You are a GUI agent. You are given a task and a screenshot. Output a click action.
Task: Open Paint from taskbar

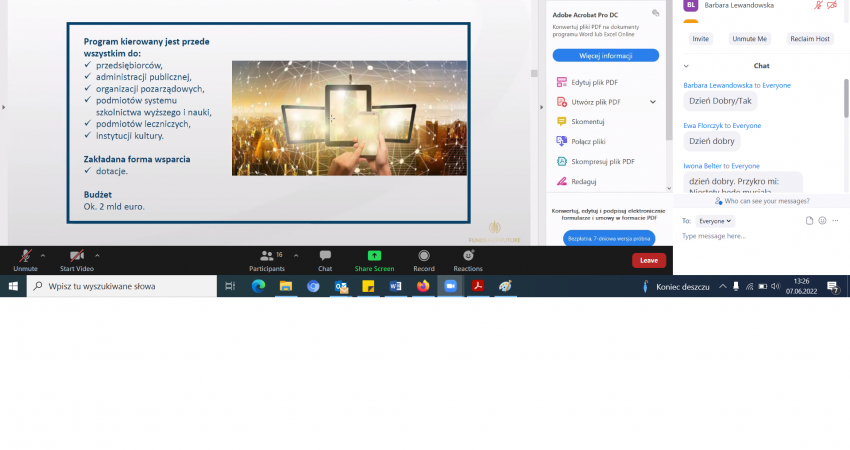click(x=505, y=286)
